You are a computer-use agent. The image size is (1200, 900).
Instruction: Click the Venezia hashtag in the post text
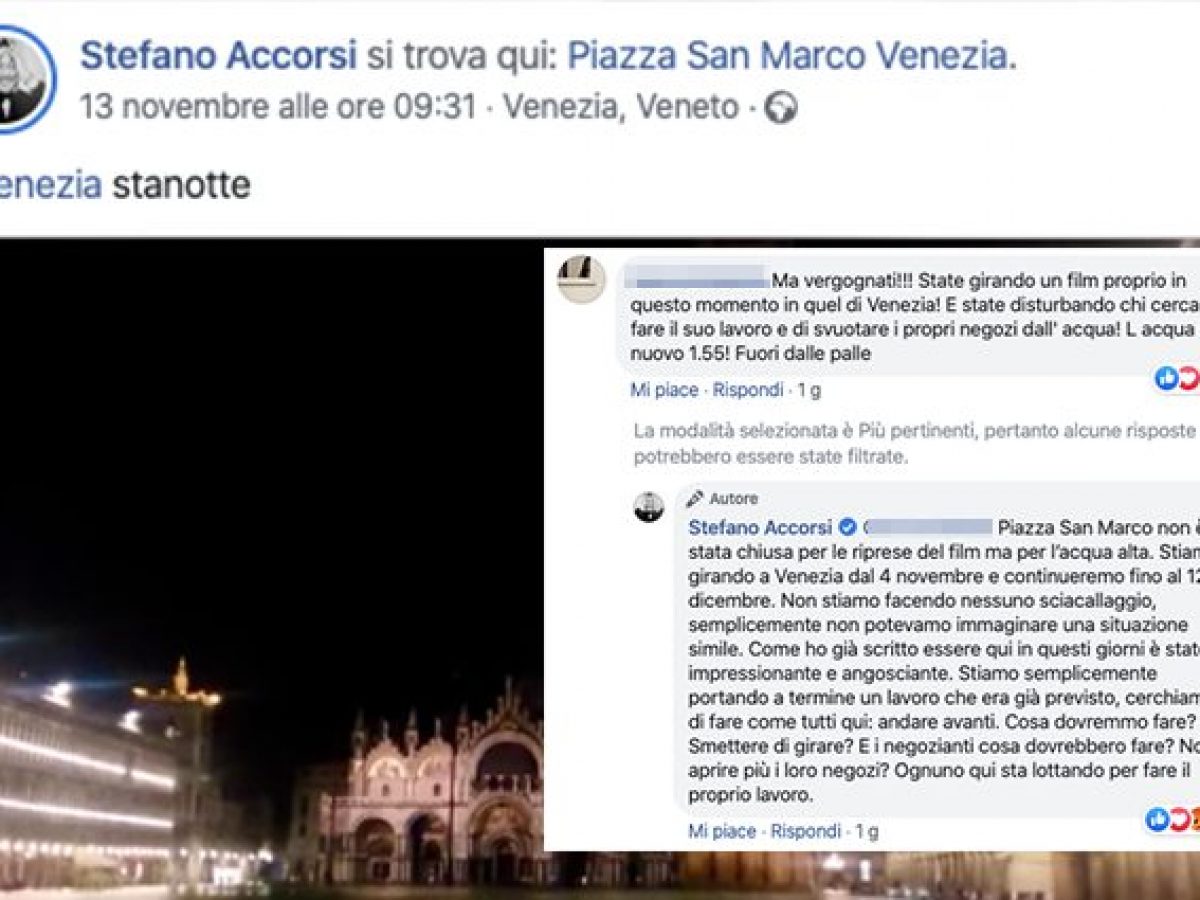click(x=50, y=185)
